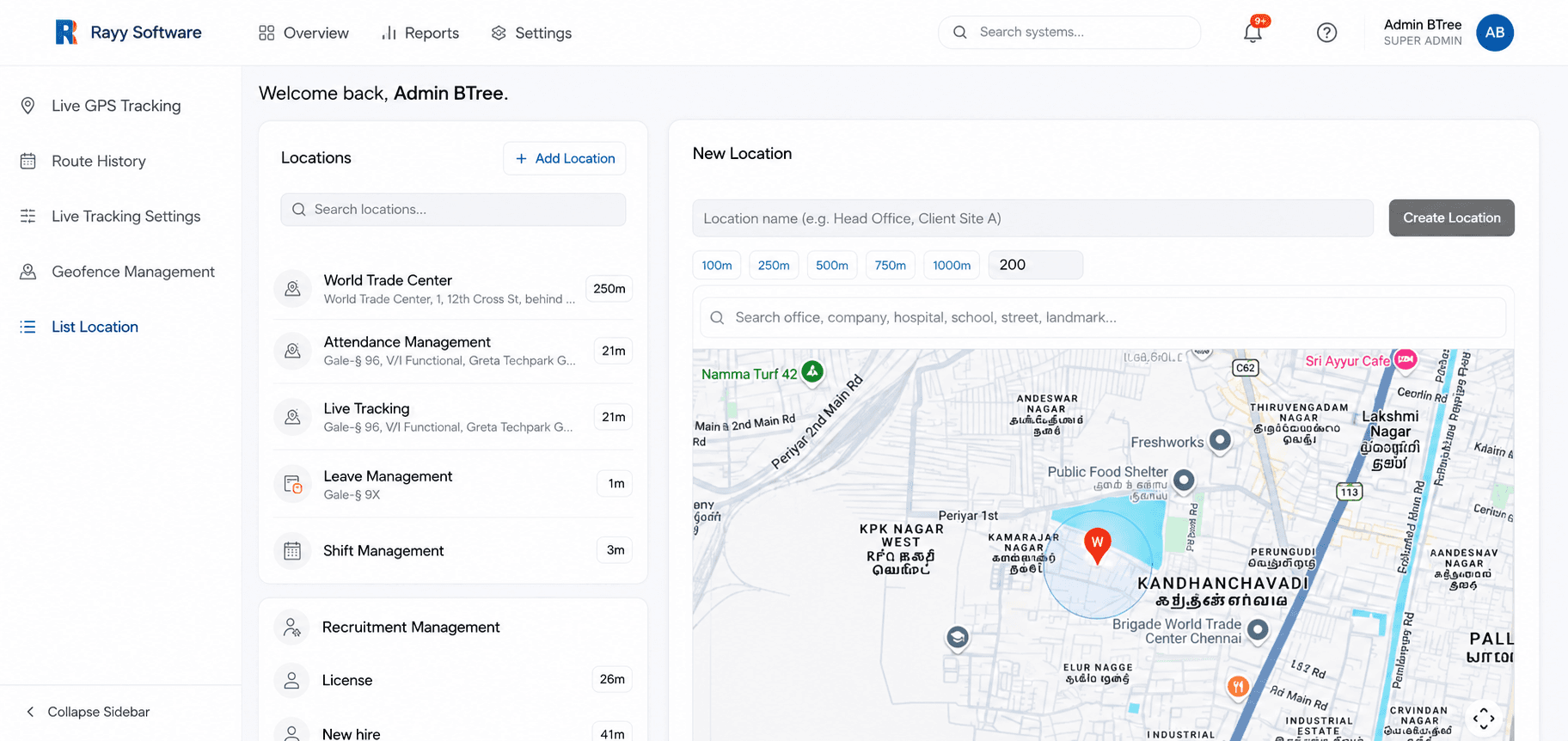Open the AB user avatar

(x=1495, y=33)
